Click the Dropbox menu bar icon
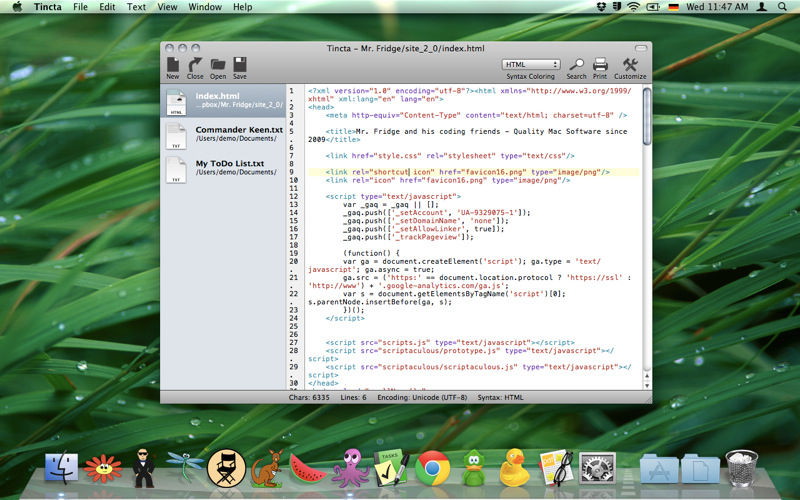The image size is (800, 500). [602, 7]
